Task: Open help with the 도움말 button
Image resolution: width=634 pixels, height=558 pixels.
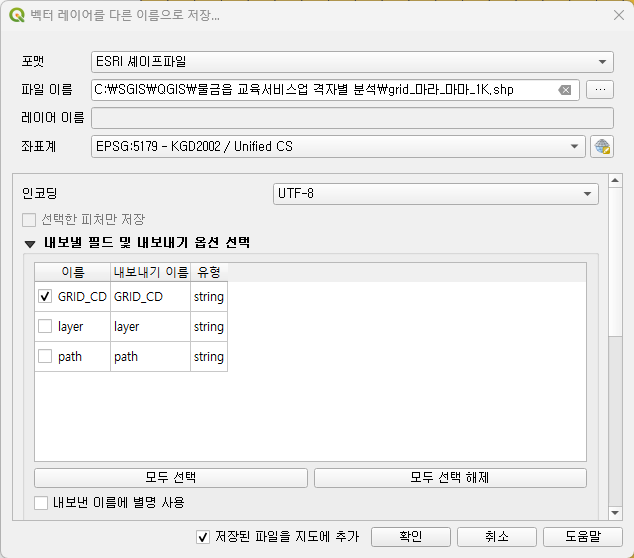Action: 582,537
